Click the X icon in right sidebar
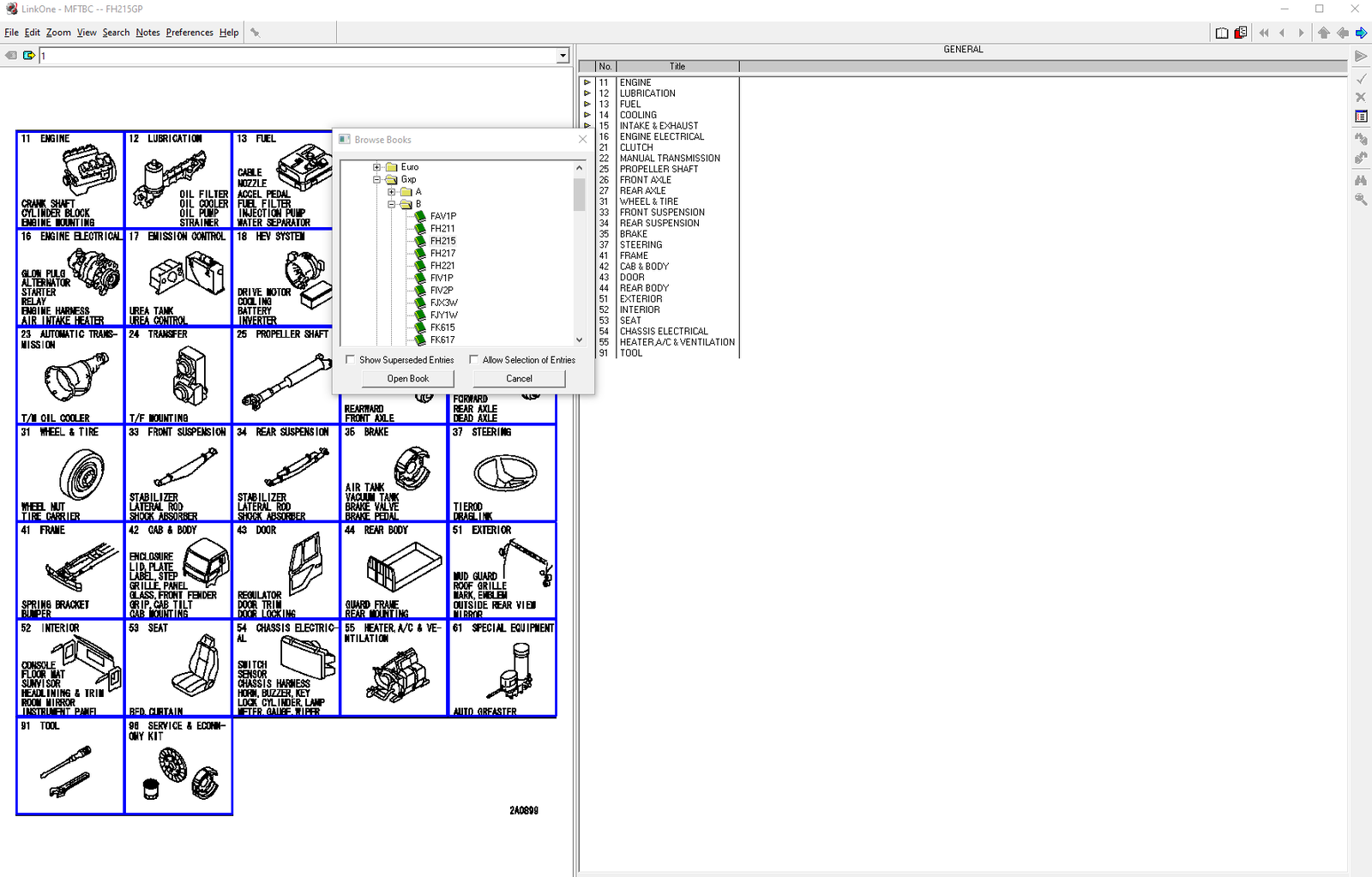Screen dimensions: 1372x877 [1361, 97]
